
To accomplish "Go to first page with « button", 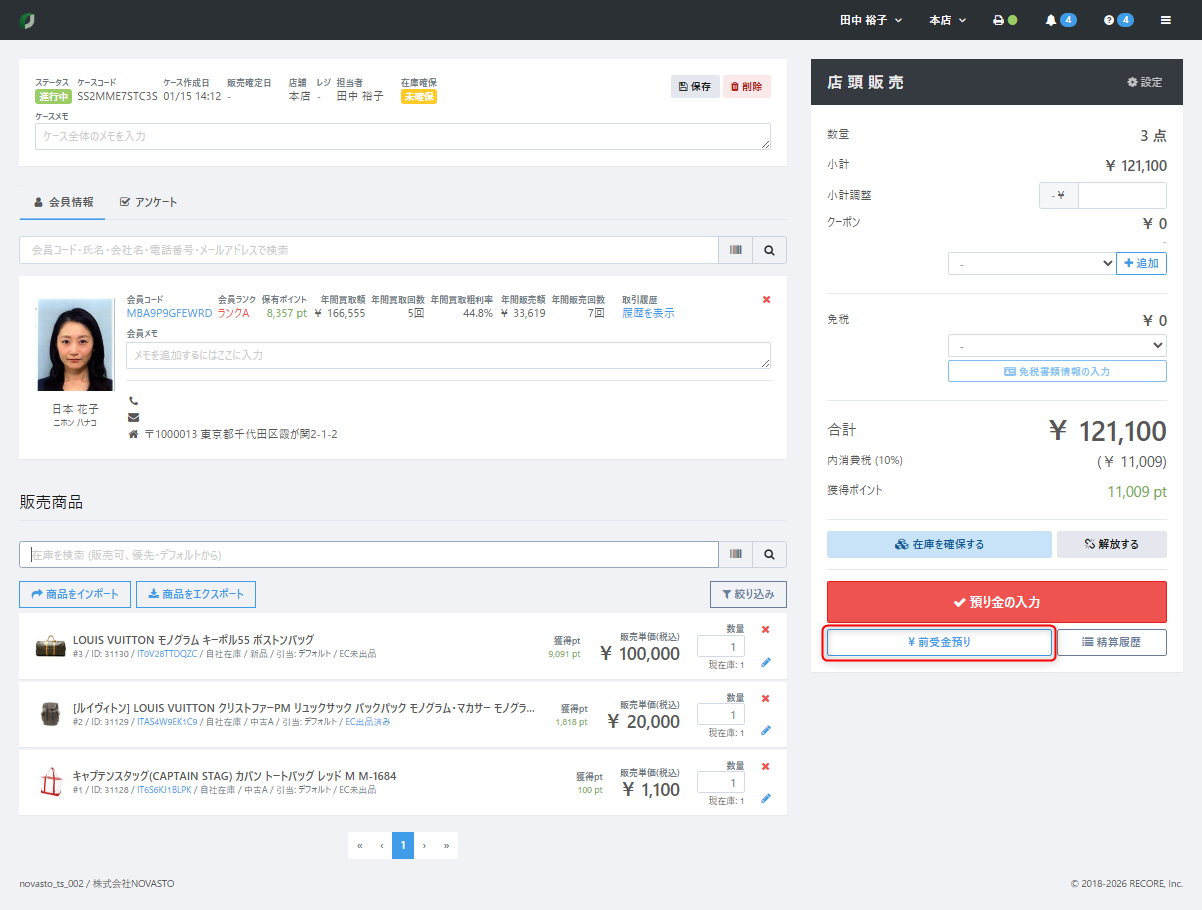I will [x=359, y=845].
